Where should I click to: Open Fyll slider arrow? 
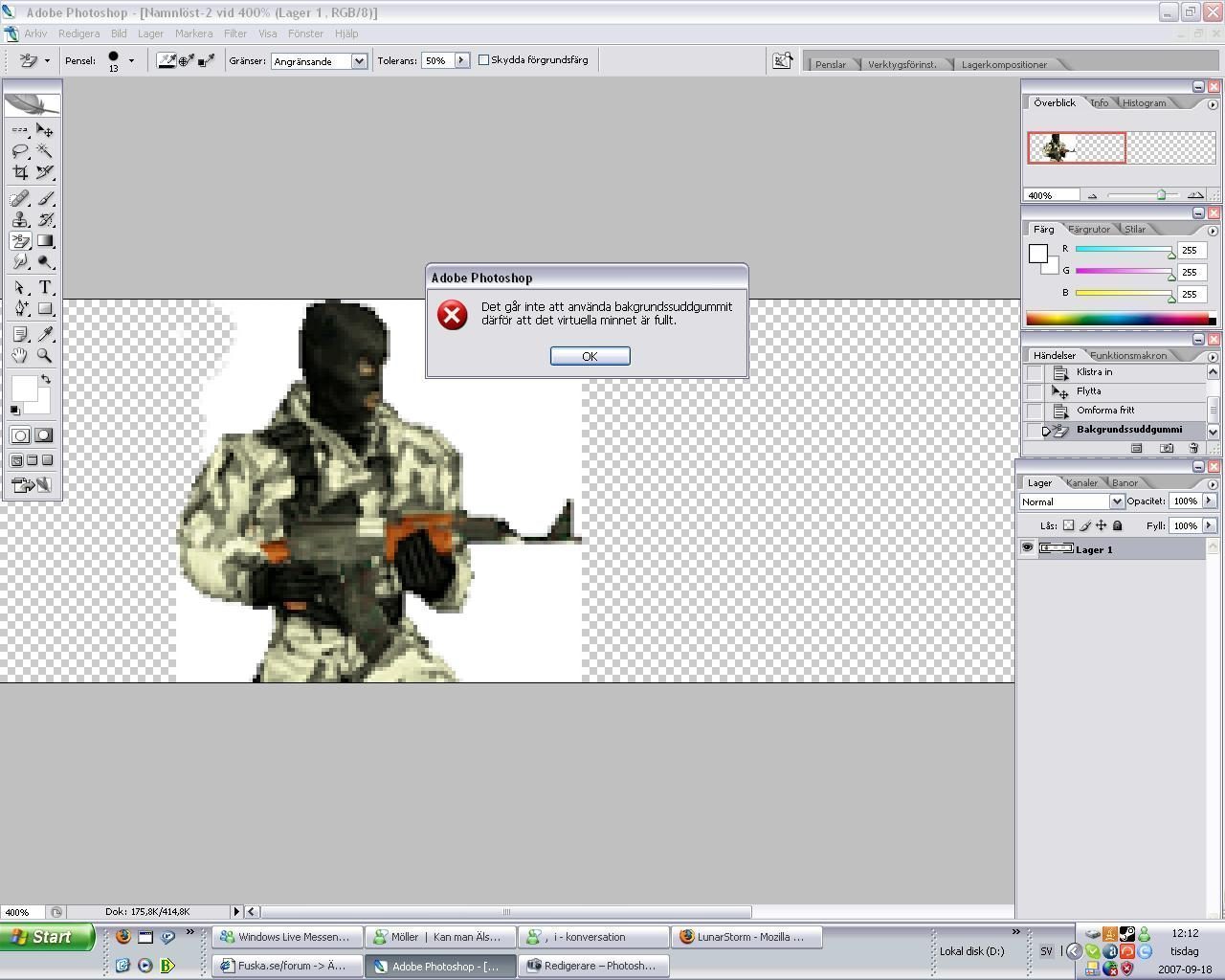1209,525
